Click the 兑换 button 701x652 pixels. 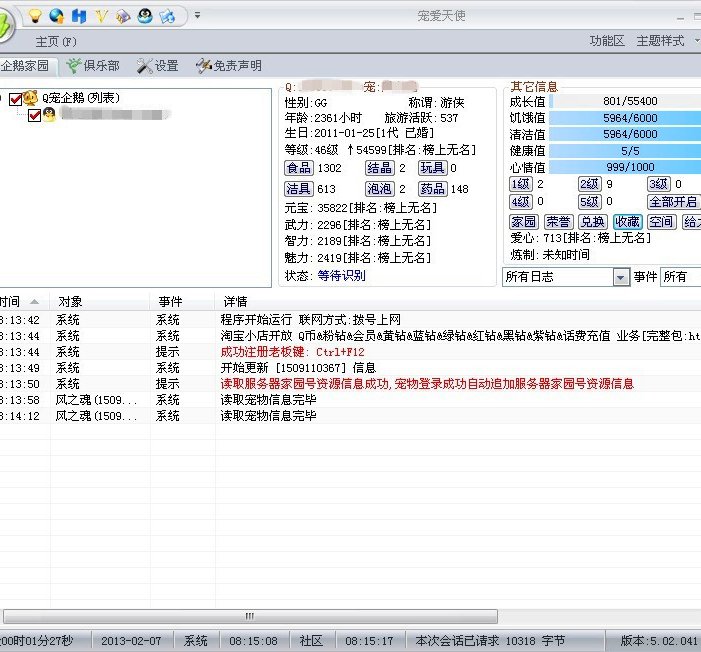pos(593,222)
